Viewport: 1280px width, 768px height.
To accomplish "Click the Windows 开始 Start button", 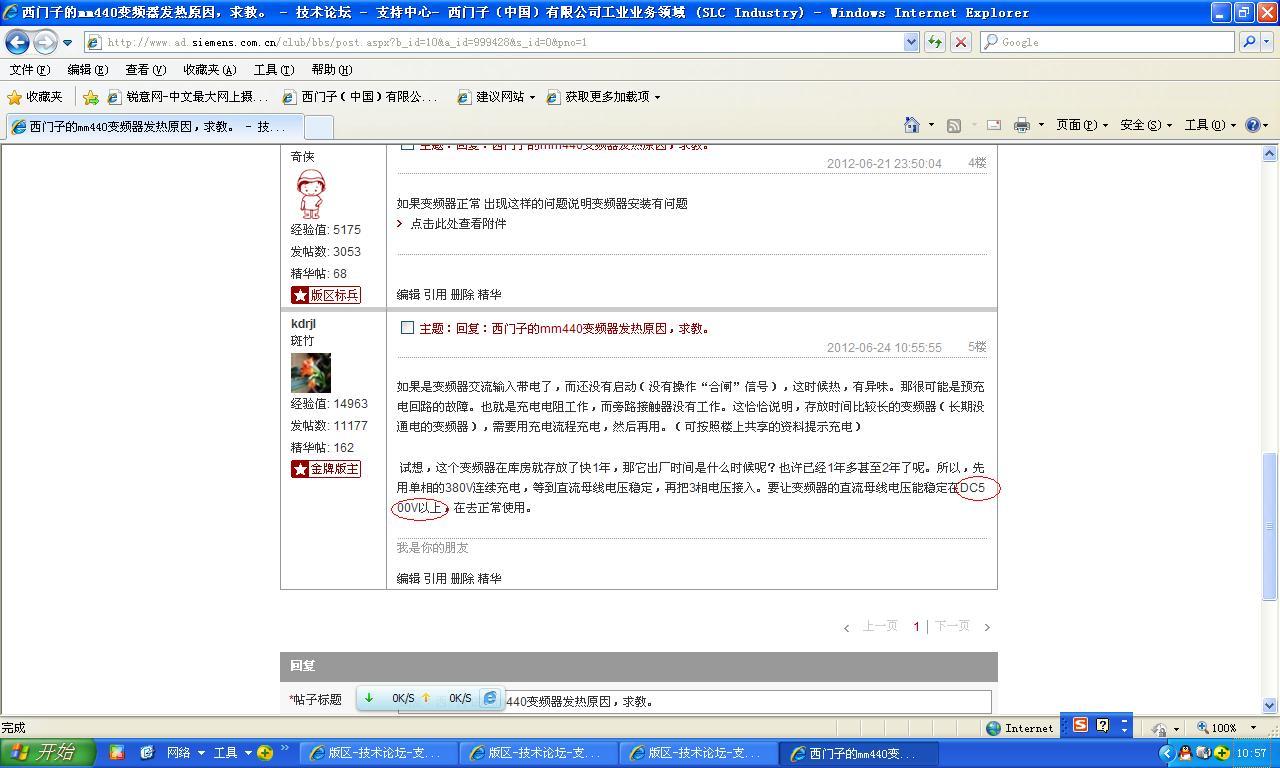I will 47,752.
